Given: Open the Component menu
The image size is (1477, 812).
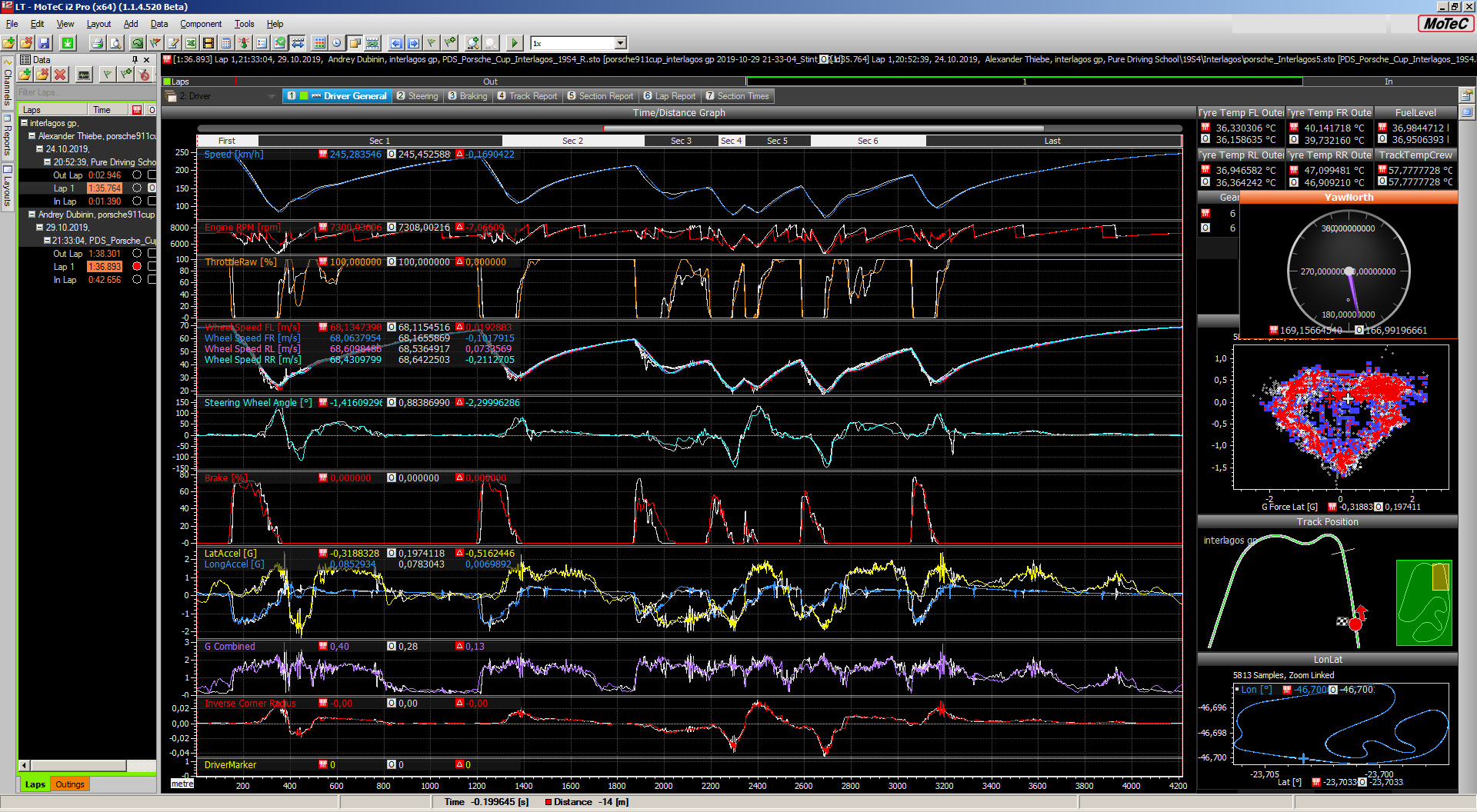Looking at the screenshot, I should pyautogui.click(x=201, y=24).
